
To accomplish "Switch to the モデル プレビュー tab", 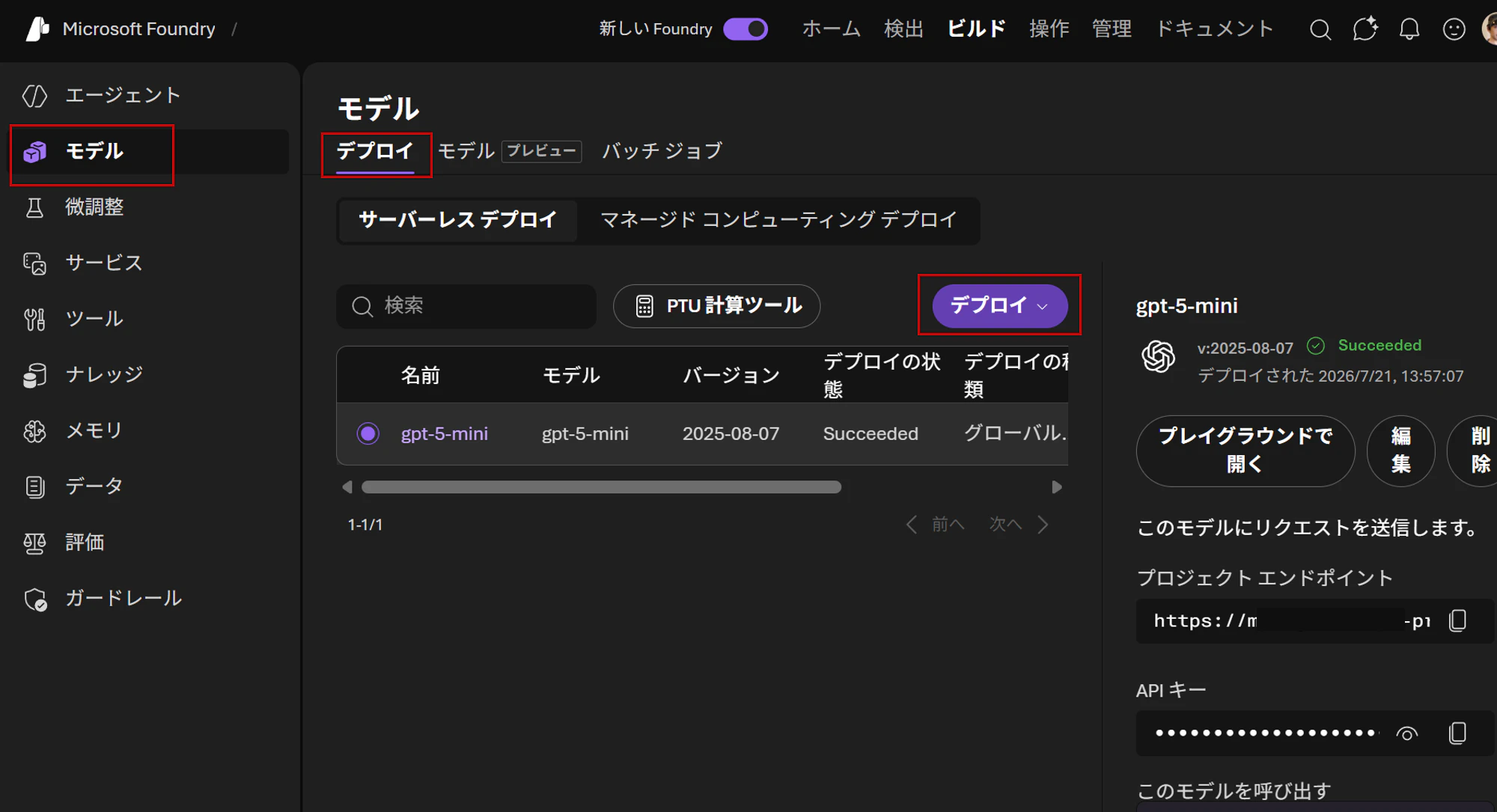I will (x=509, y=151).
